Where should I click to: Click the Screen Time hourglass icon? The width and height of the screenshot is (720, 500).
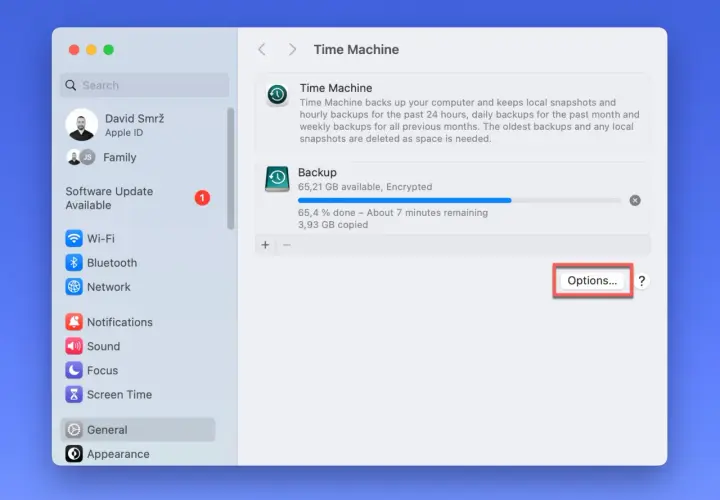pyautogui.click(x=73, y=394)
